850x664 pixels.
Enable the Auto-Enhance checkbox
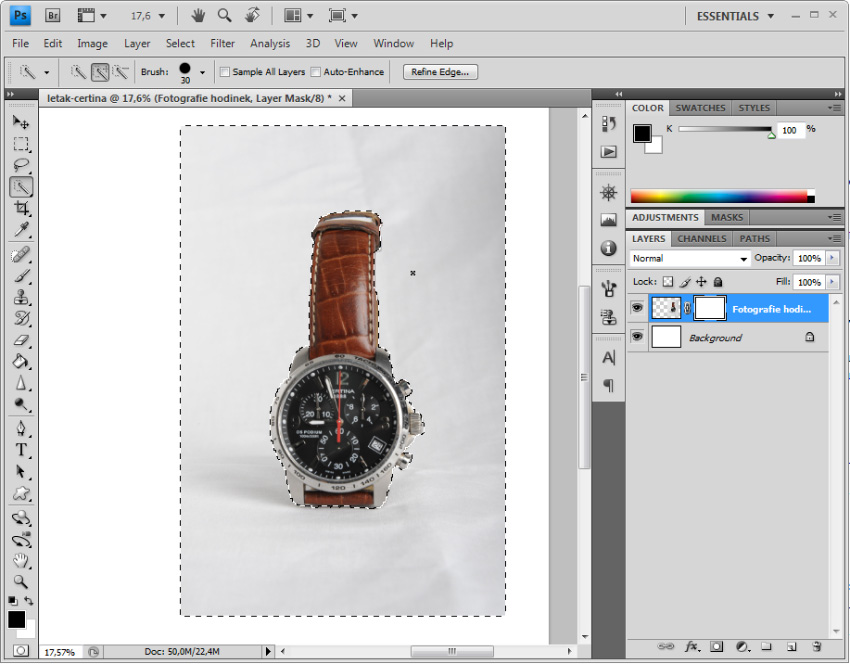coord(316,72)
